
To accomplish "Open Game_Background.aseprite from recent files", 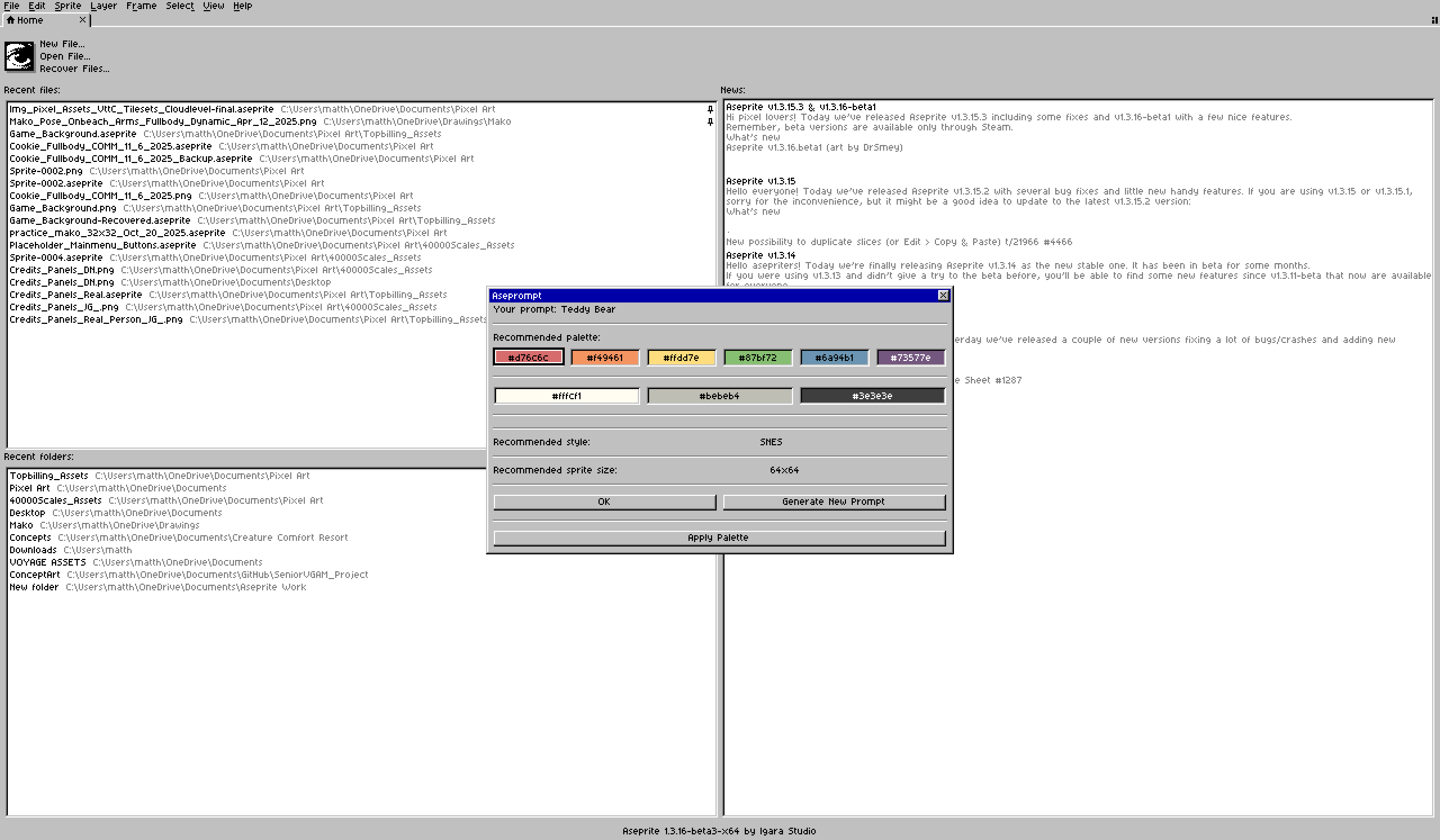I will [73, 134].
